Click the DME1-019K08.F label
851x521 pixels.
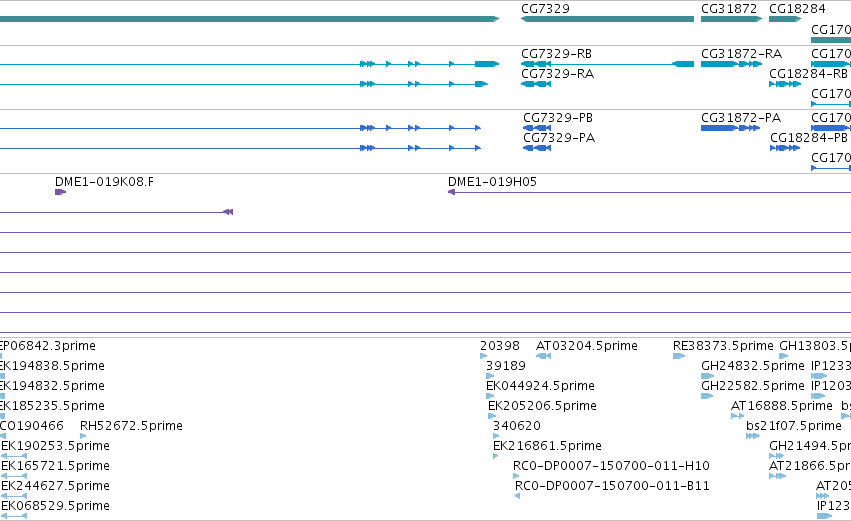click(x=104, y=182)
